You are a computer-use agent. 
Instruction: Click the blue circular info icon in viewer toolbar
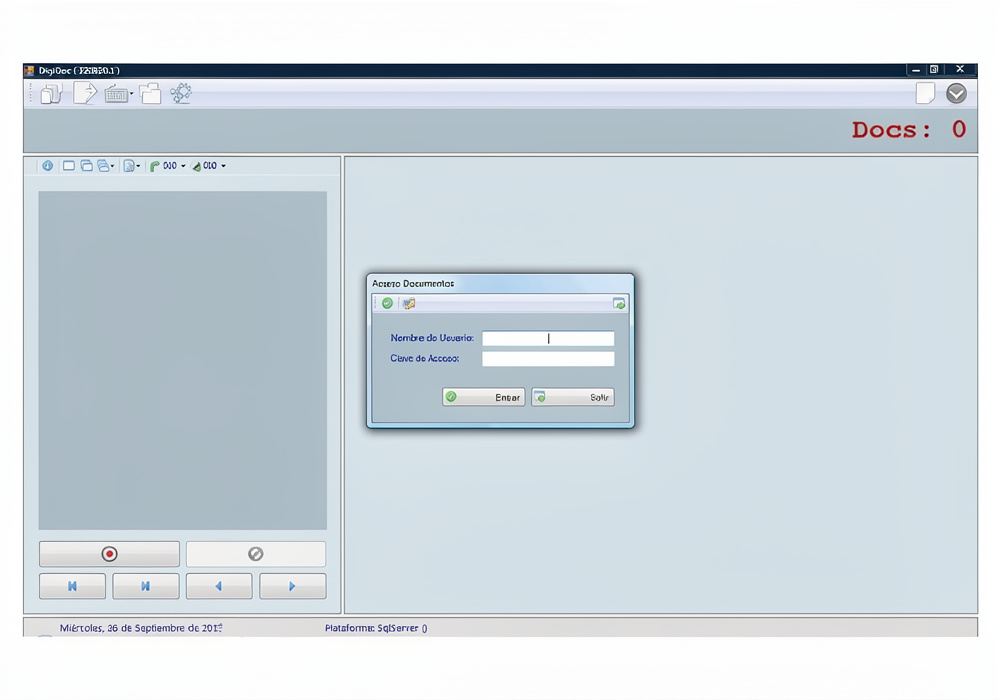pos(48,166)
